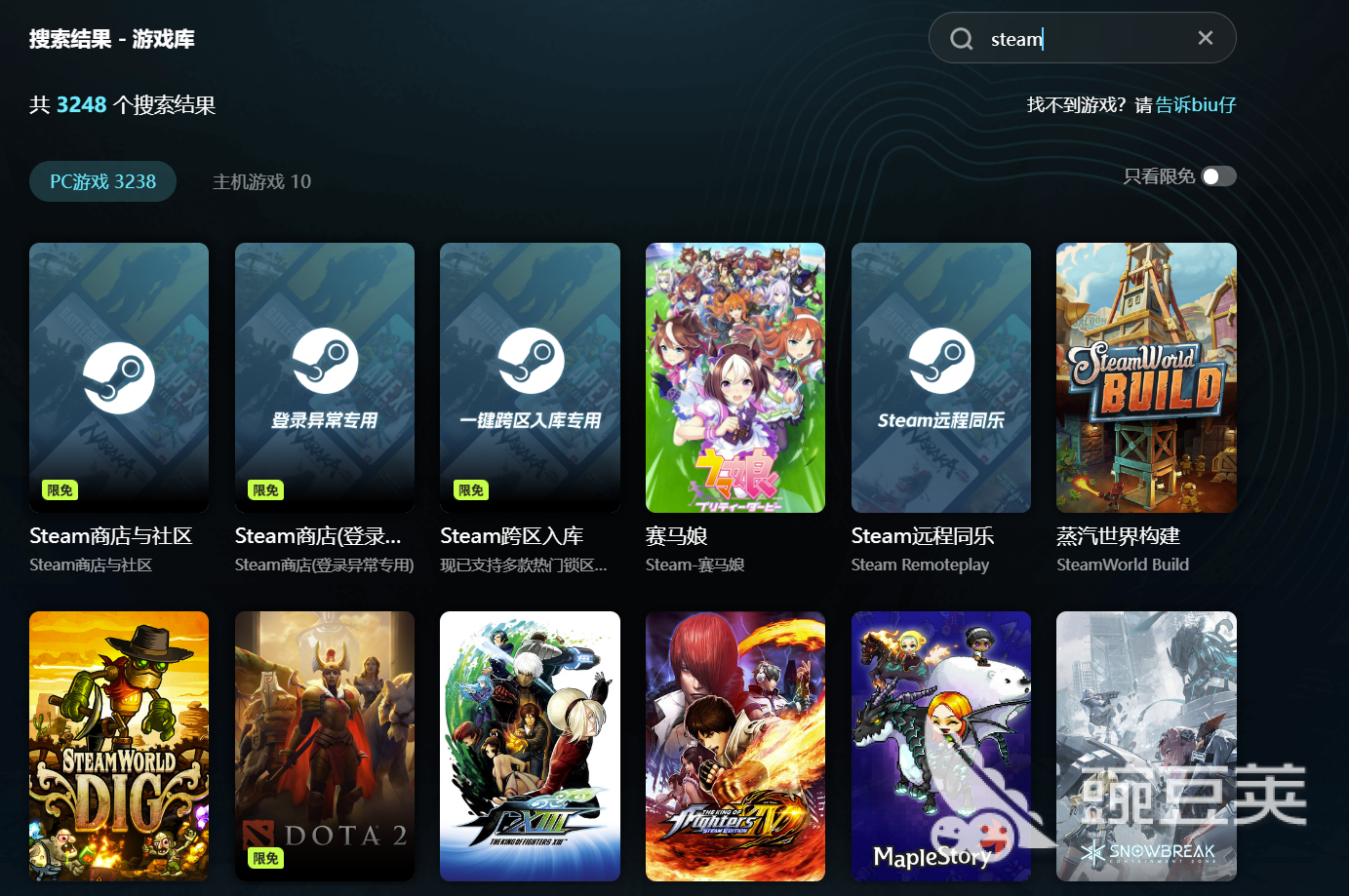Click the subtitle "Steam-赛马娘"
Viewport: 1349px width, 896px height.
[x=695, y=565]
